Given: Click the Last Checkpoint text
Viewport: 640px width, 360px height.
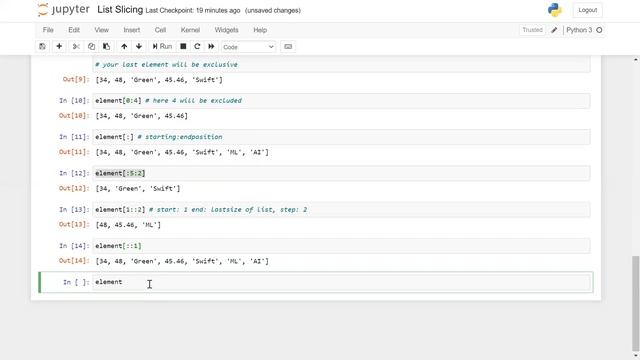Looking at the screenshot, I should [x=193, y=11].
